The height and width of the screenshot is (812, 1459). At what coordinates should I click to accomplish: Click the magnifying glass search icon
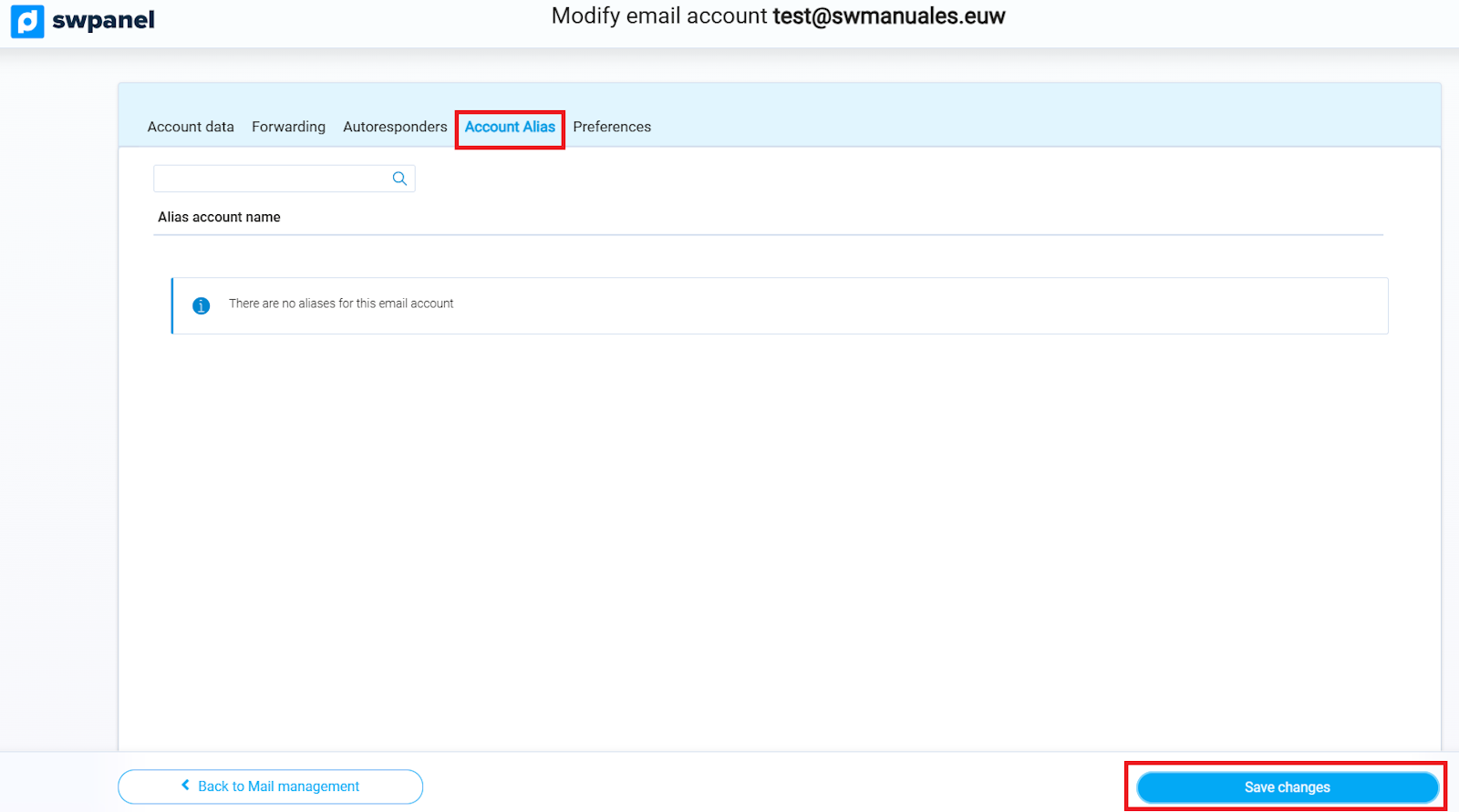coord(399,179)
